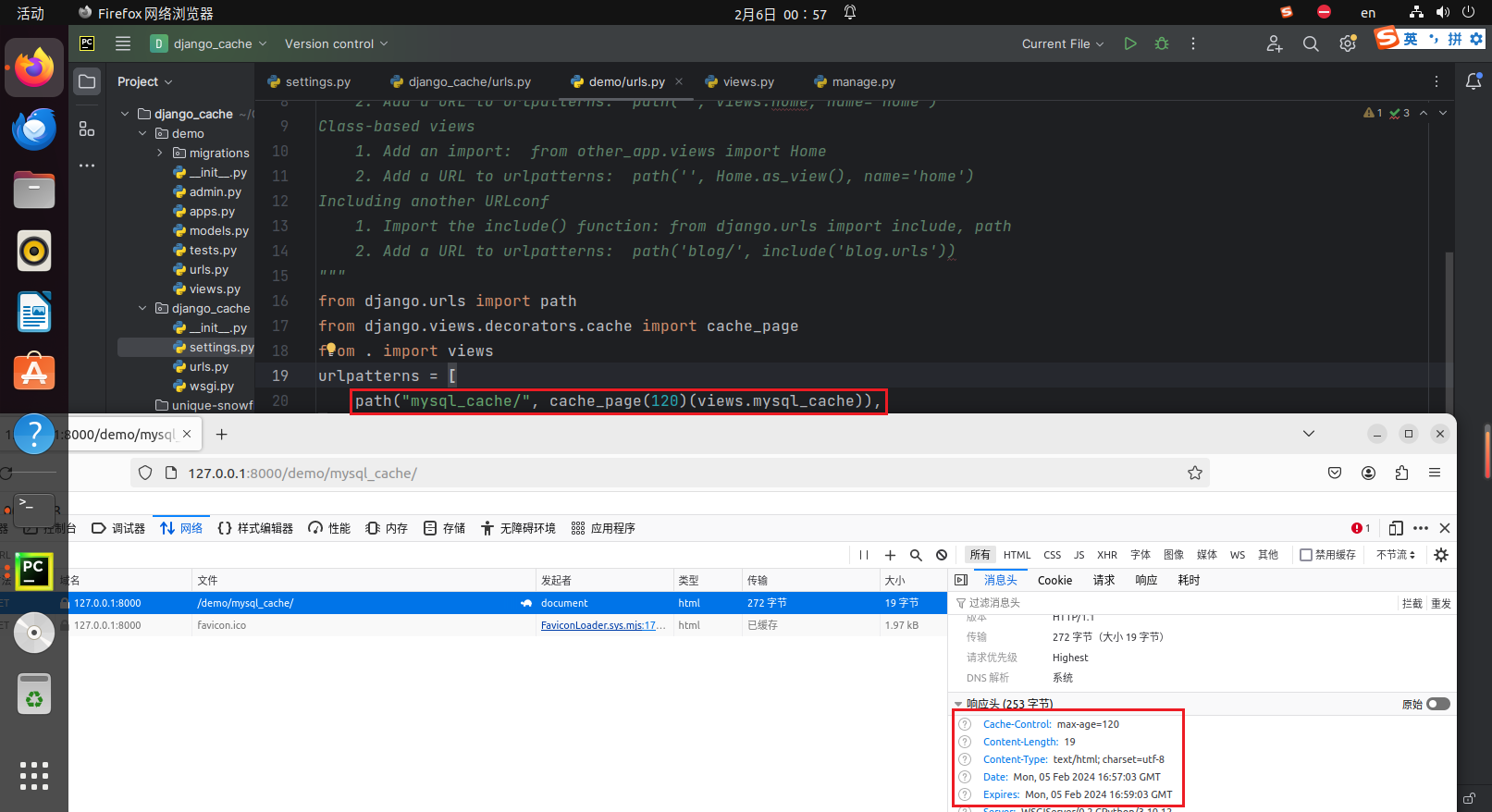The height and width of the screenshot is (812, 1492).
Task: Open the Current File run configuration dropdown
Action: coord(1062,43)
